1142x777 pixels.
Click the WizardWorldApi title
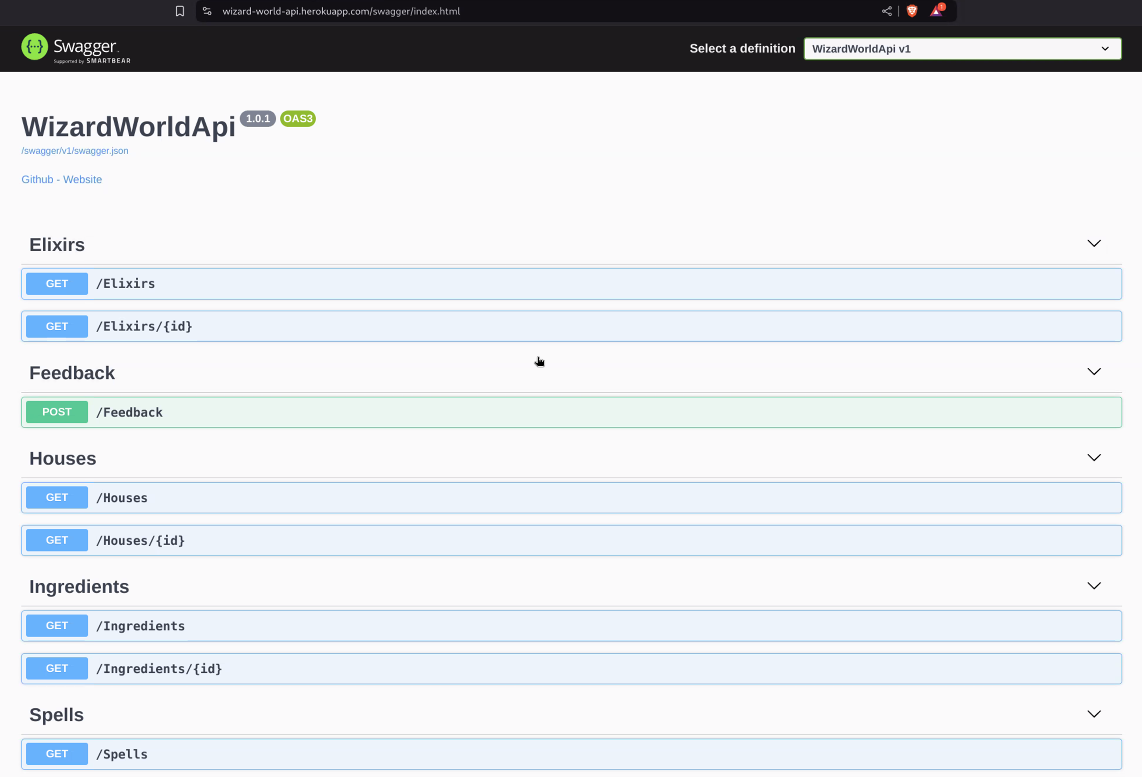[x=129, y=127]
